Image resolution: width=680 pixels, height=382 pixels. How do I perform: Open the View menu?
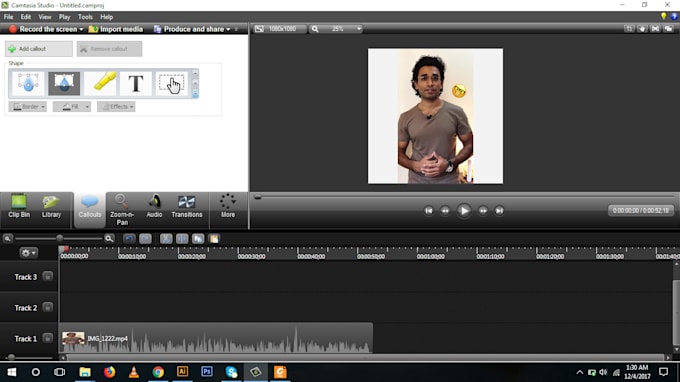click(x=45, y=17)
